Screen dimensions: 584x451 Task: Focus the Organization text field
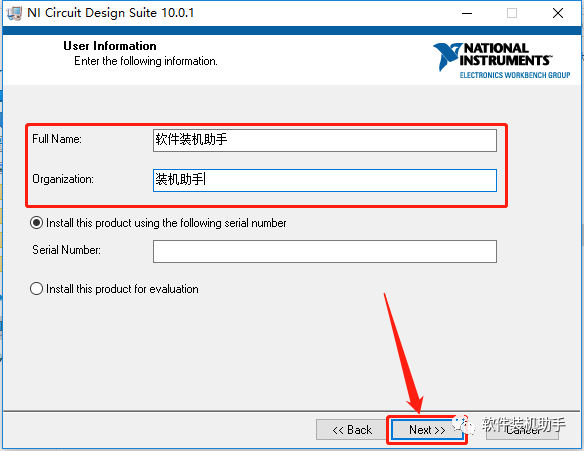tap(324, 180)
